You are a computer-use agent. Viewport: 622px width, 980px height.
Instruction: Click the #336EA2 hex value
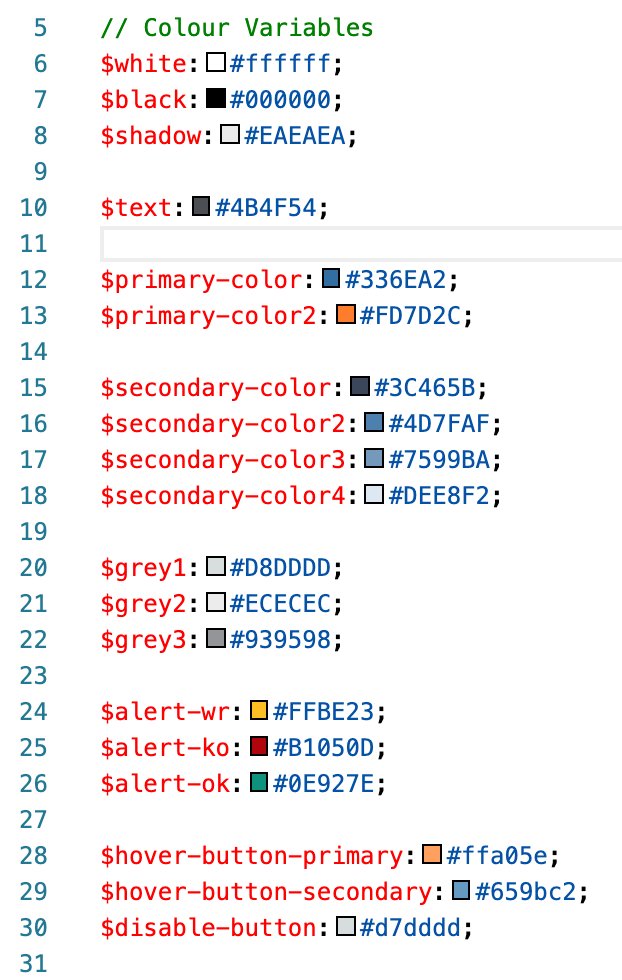click(x=396, y=279)
